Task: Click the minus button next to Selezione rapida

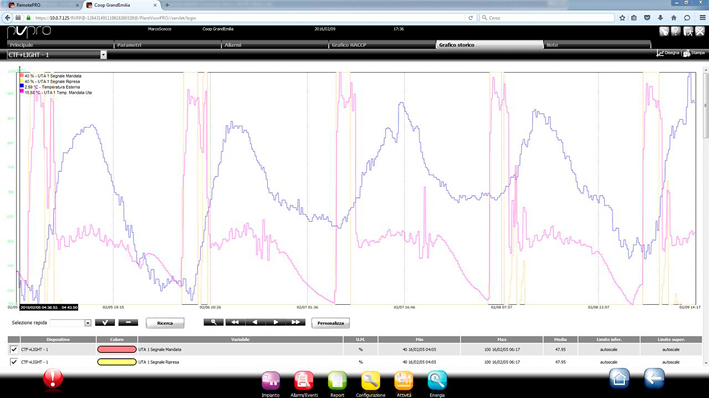Action: [x=128, y=322]
